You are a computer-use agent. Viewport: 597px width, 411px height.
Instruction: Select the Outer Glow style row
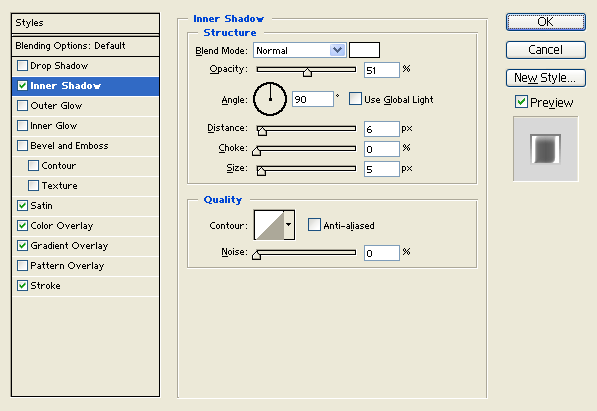(x=85, y=106)
